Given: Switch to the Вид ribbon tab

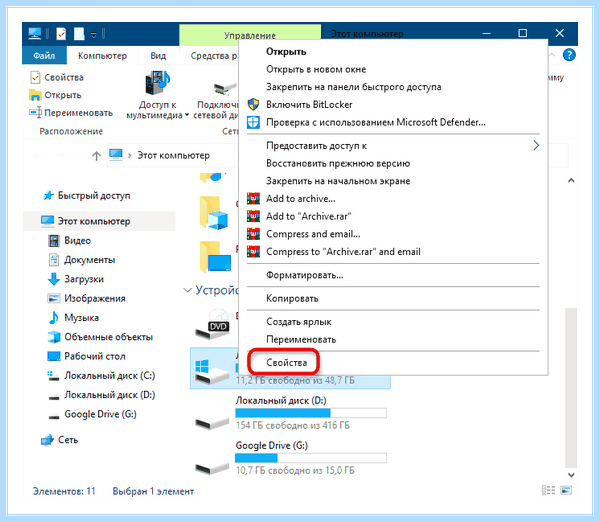Looking at the screenshot, I should tap(158, 56).
